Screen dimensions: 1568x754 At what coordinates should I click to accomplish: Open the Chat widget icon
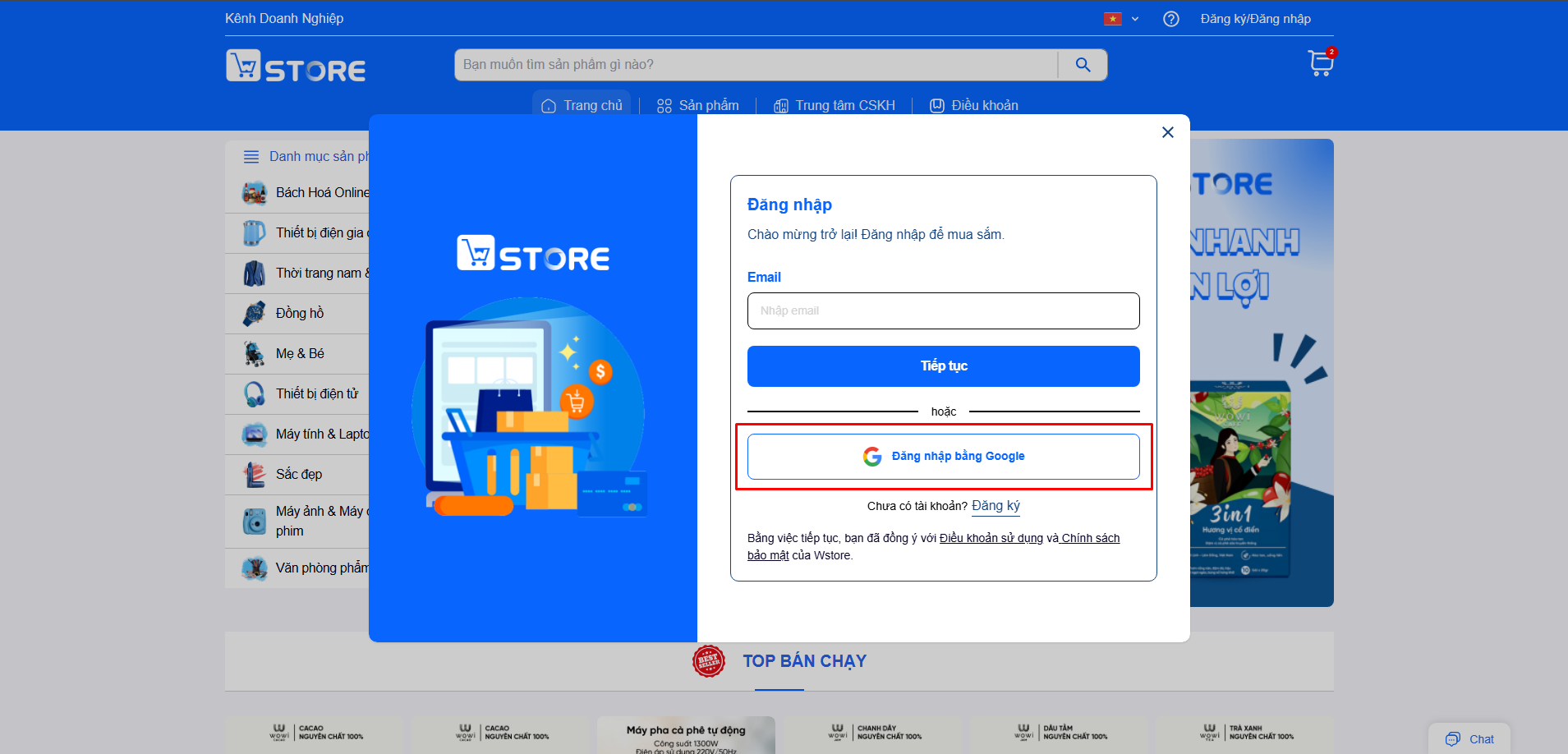[1453, 739]
